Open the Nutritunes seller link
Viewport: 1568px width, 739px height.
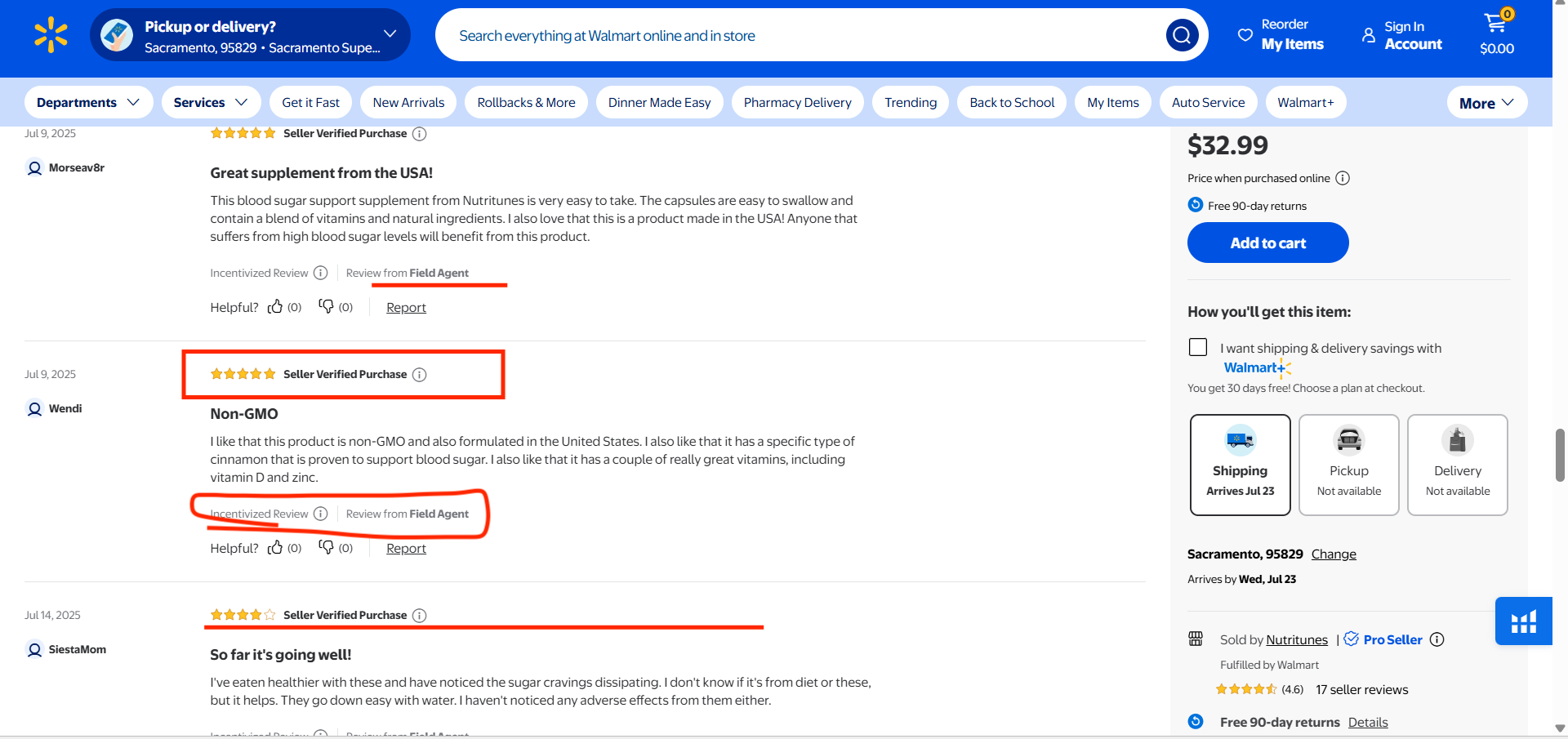[x=1297, y=639]
